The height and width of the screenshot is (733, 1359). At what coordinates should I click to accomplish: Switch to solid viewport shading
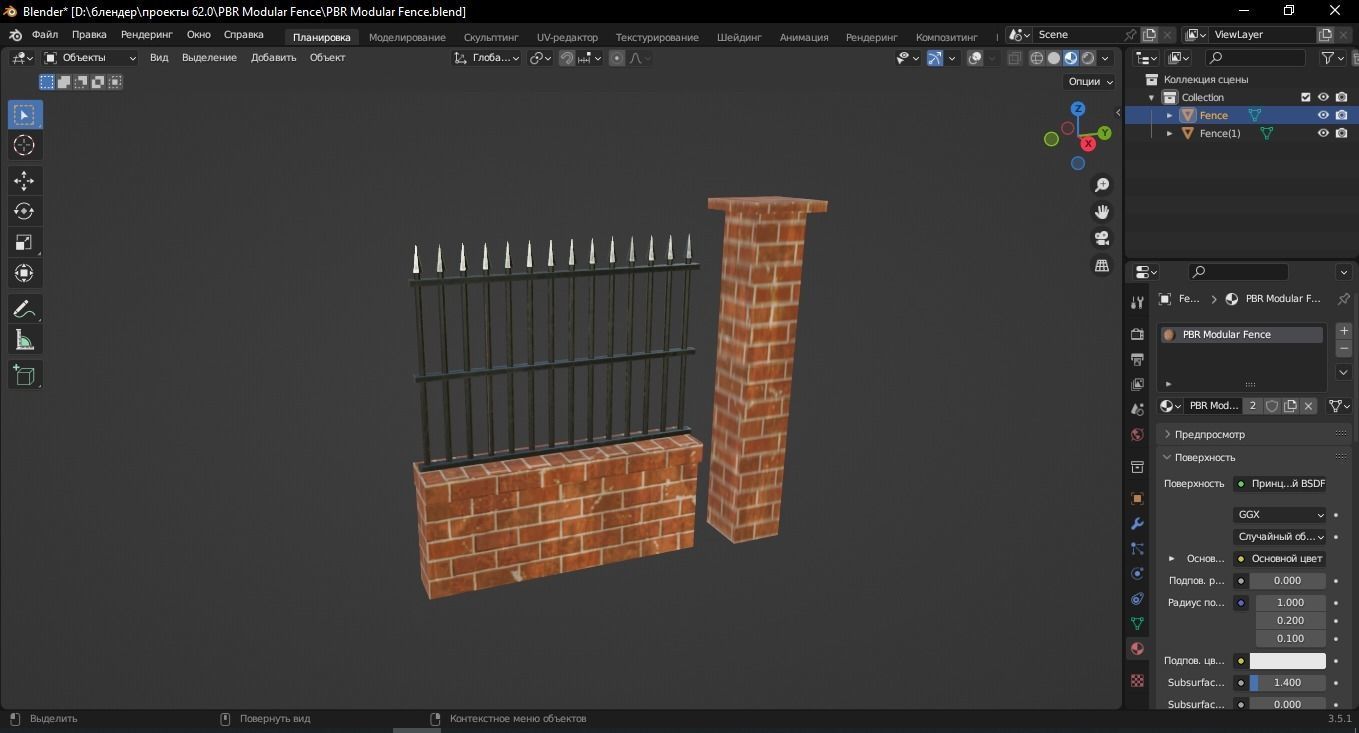(1054, 58)
